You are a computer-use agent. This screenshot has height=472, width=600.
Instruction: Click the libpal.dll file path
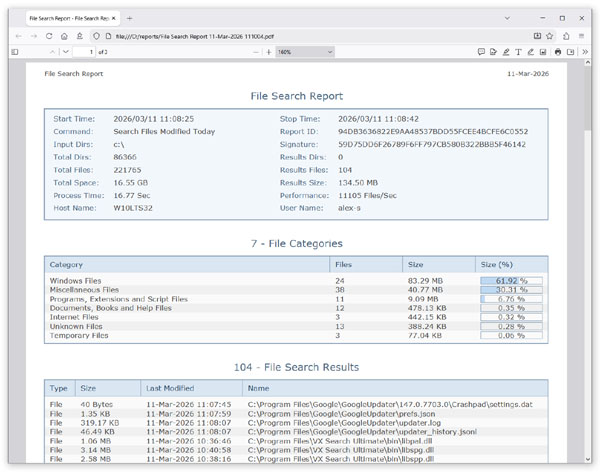pyautogui.click(x=340, y=441)
